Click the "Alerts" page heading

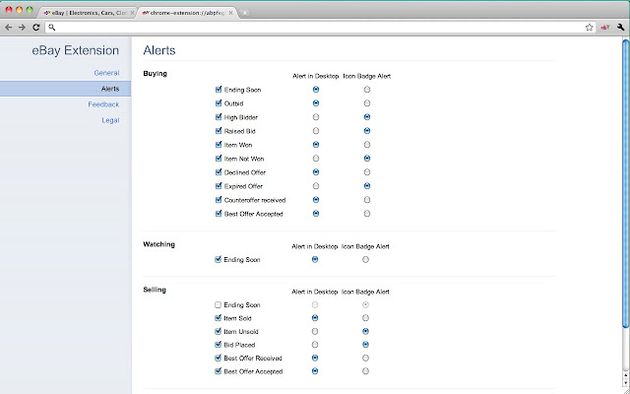[x=160, y=50]
